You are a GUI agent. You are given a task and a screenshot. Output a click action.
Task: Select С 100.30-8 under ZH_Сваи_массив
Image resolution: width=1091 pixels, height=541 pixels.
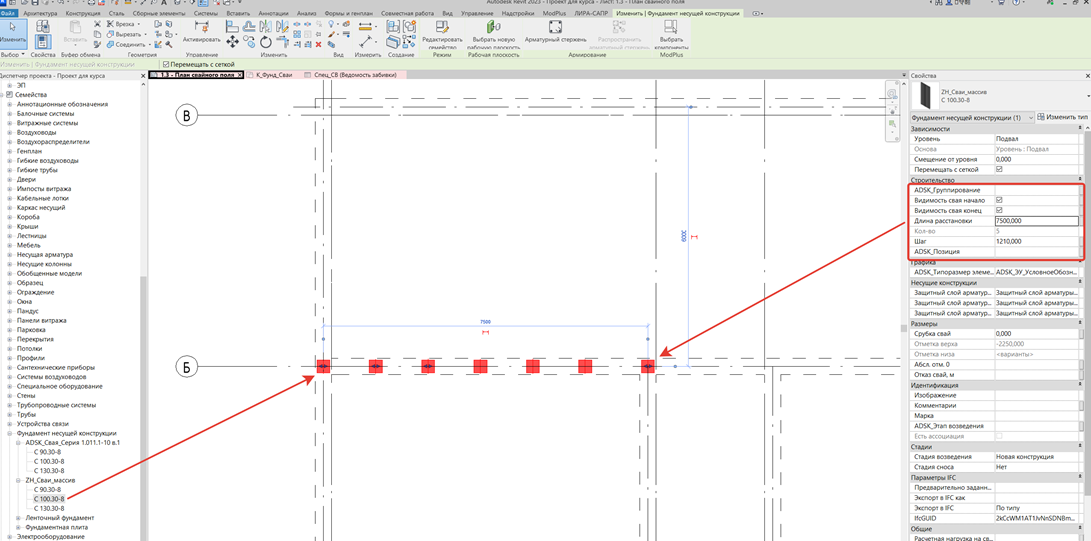click(49, 499)
